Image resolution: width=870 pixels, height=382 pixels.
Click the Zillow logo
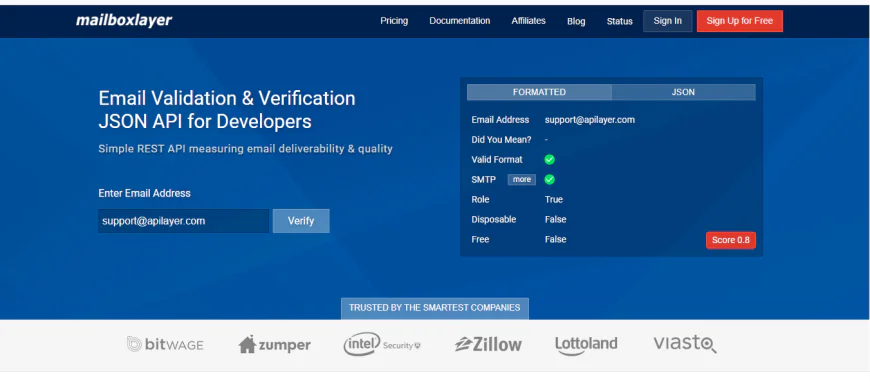coord(488,344)
